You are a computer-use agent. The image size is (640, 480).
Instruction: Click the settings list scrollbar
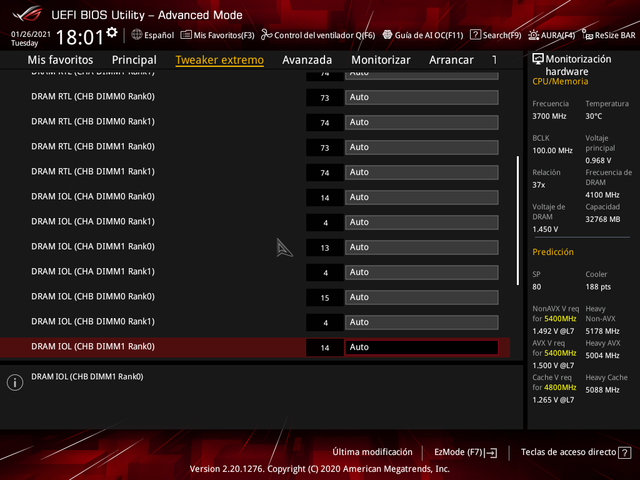pyautogui.click(x=518, y=220)
